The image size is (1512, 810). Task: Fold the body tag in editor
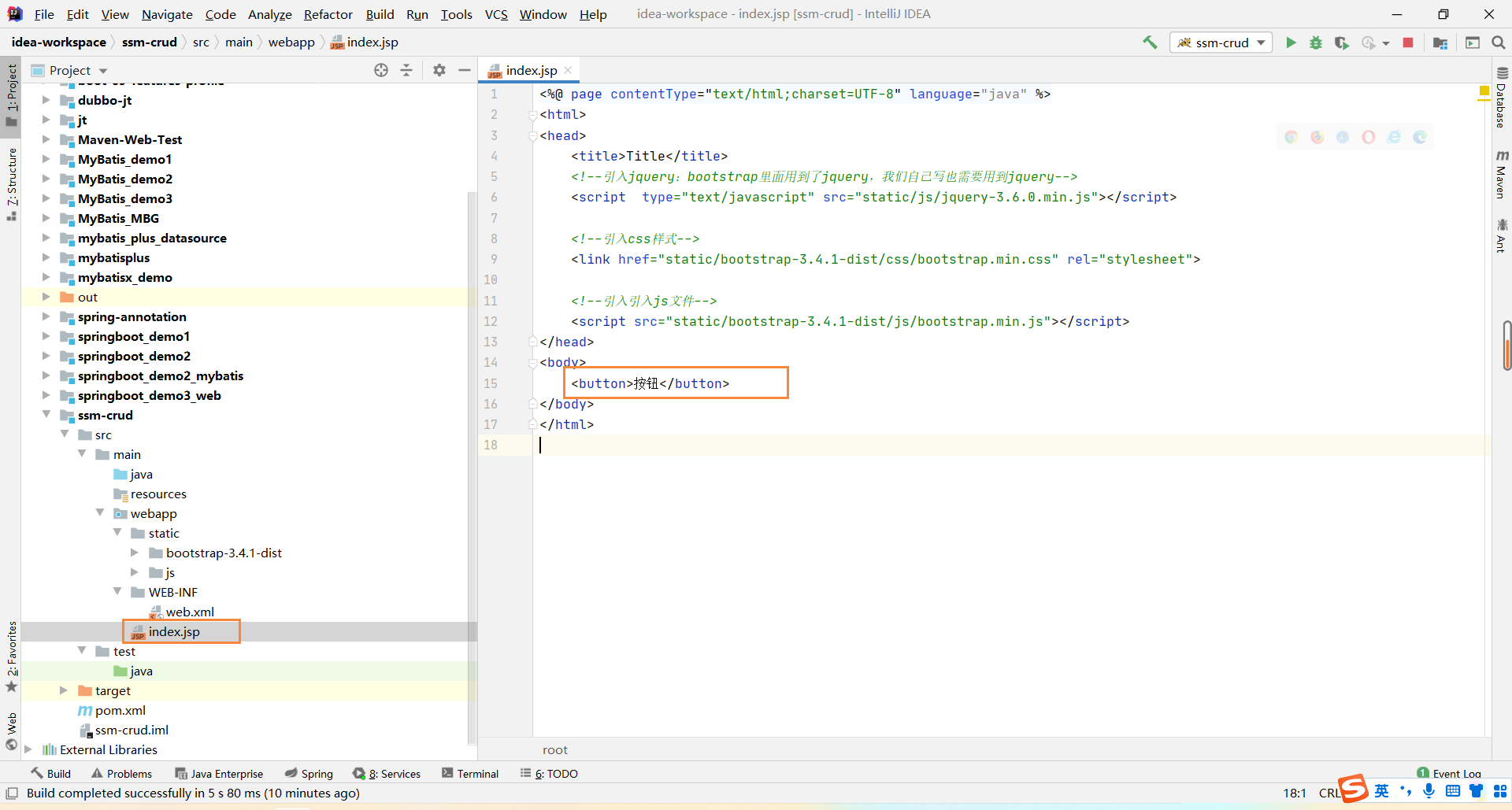[533, 362]
